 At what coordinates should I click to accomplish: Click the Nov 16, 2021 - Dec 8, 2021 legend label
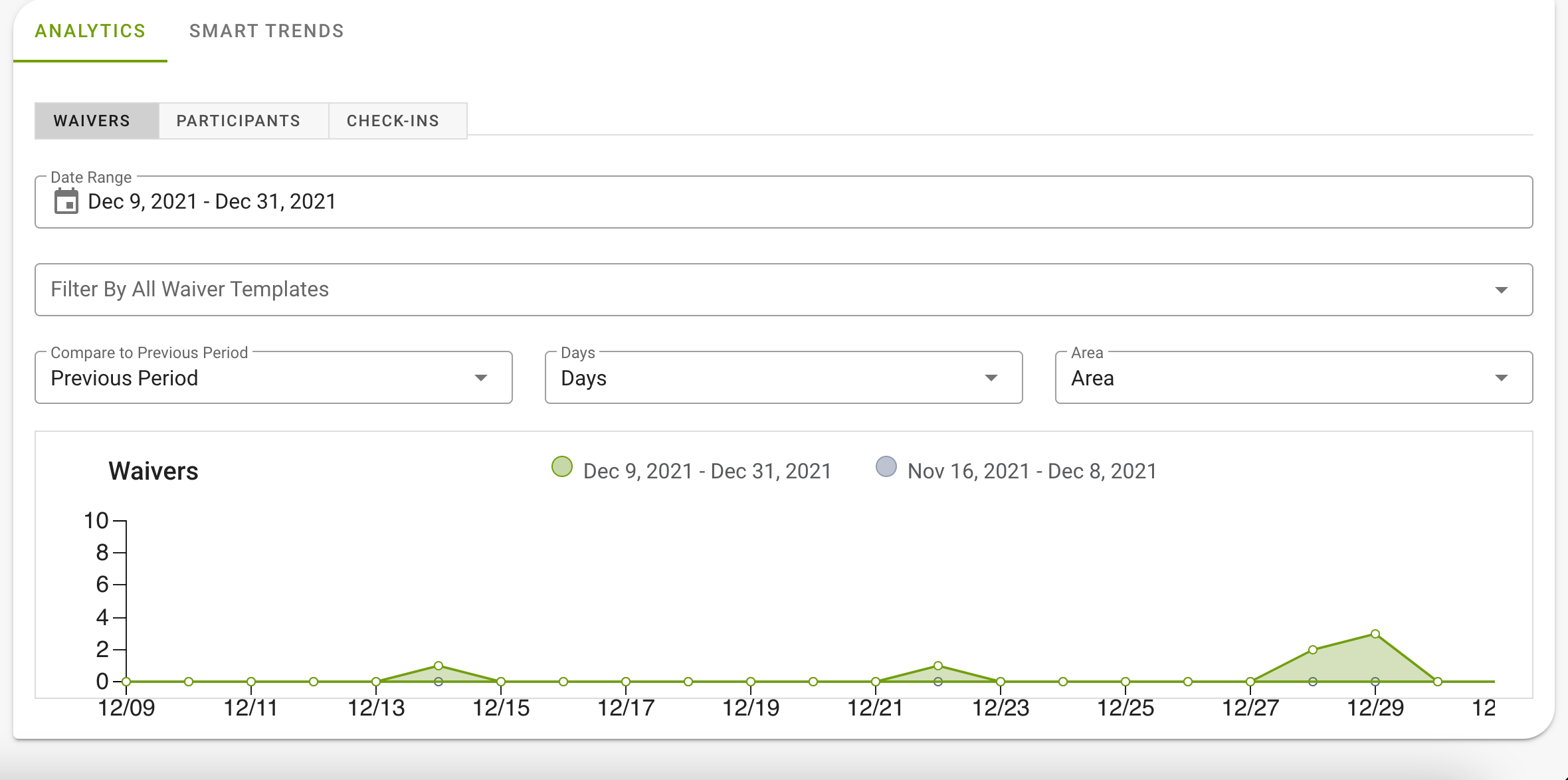[1032, 471]
